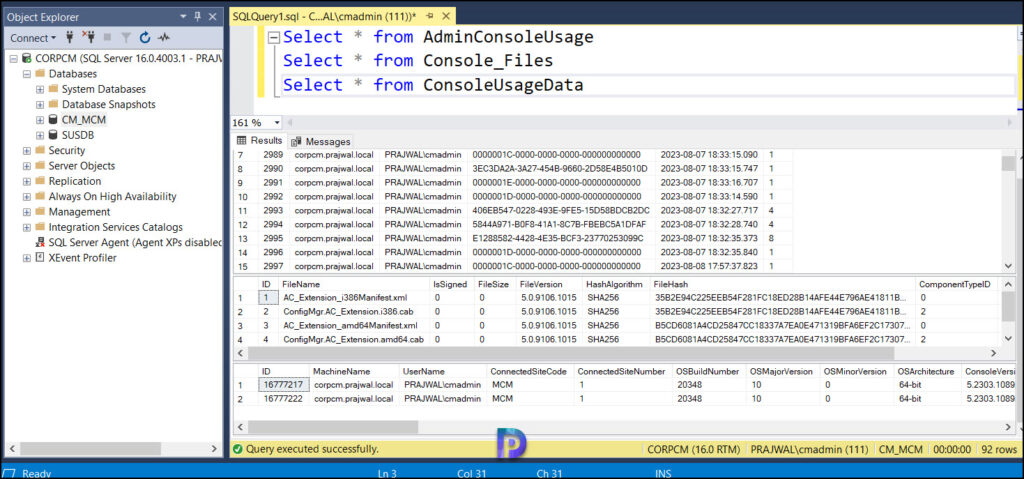The width and height of the screenshot is (1024, 479).
Task: Click the cell '3EC3DA2A-3A27-454B-9660-2D58E4B5010D'
Action: point(560,169)
